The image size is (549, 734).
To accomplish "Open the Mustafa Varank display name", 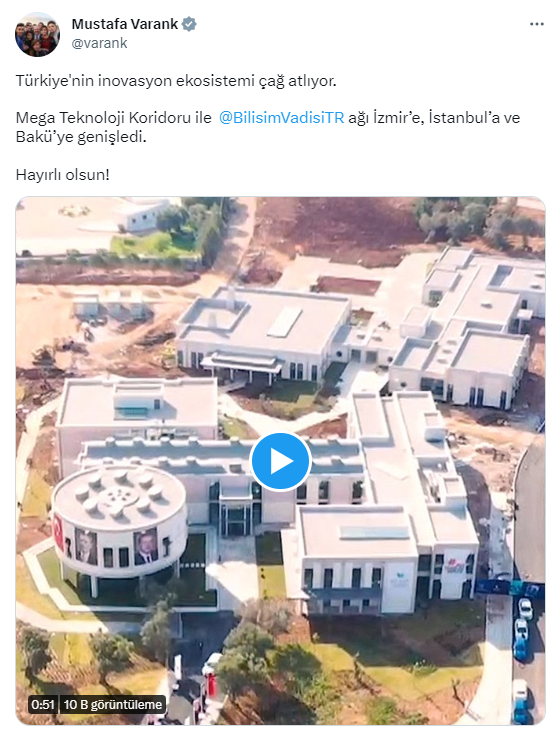I will (x=124, y=24).
